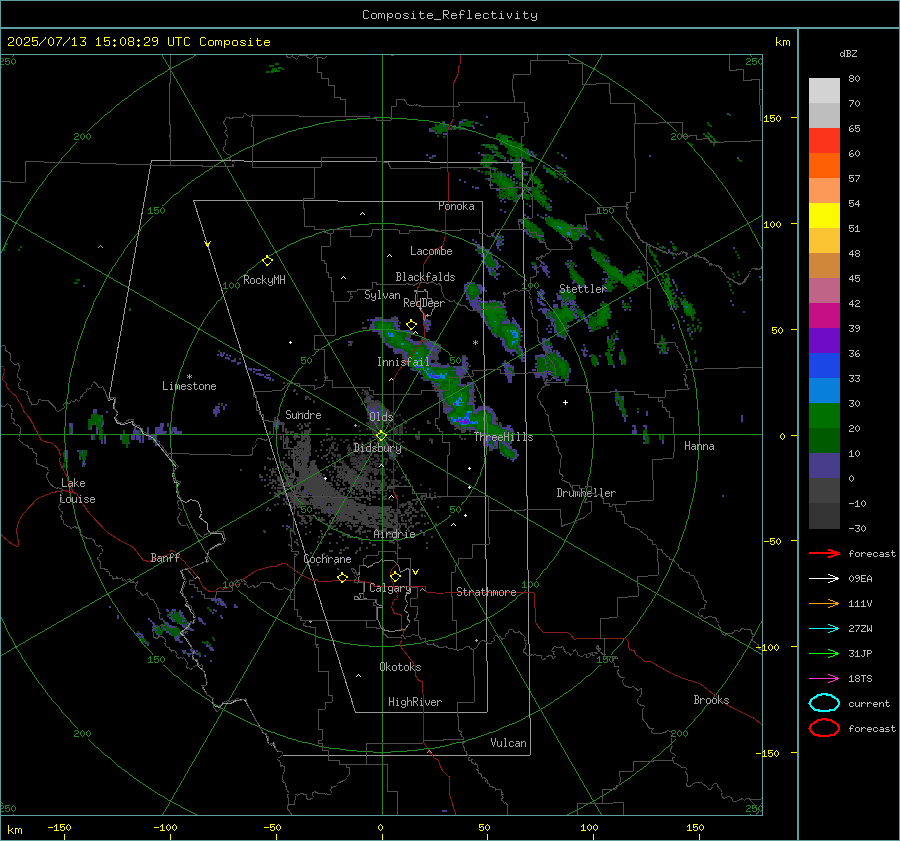900x841 pixels.
Task: Click the RockyMH label
Action: [264, 280]
